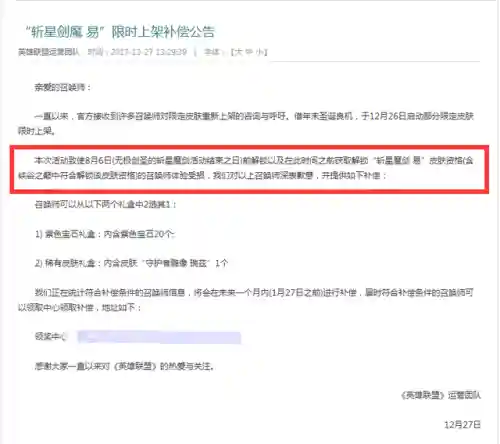500x444 pixels.
Task: Click option 1 紫色宝石礼盒 line
Action: 105,234
